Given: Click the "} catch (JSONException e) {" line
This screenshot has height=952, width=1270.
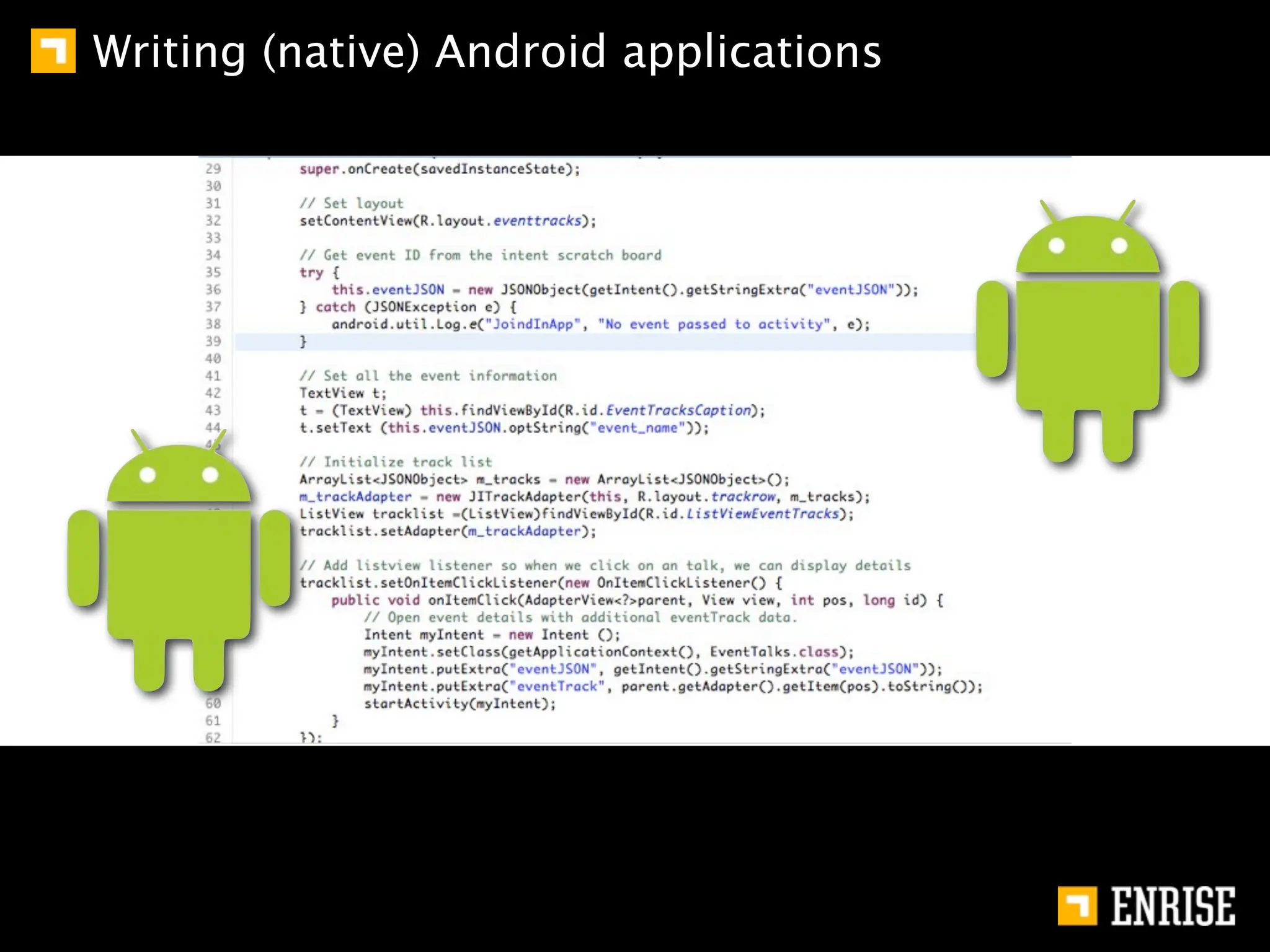Looking at the screenshot, I should pyautogui.click(x=409, y=307).
